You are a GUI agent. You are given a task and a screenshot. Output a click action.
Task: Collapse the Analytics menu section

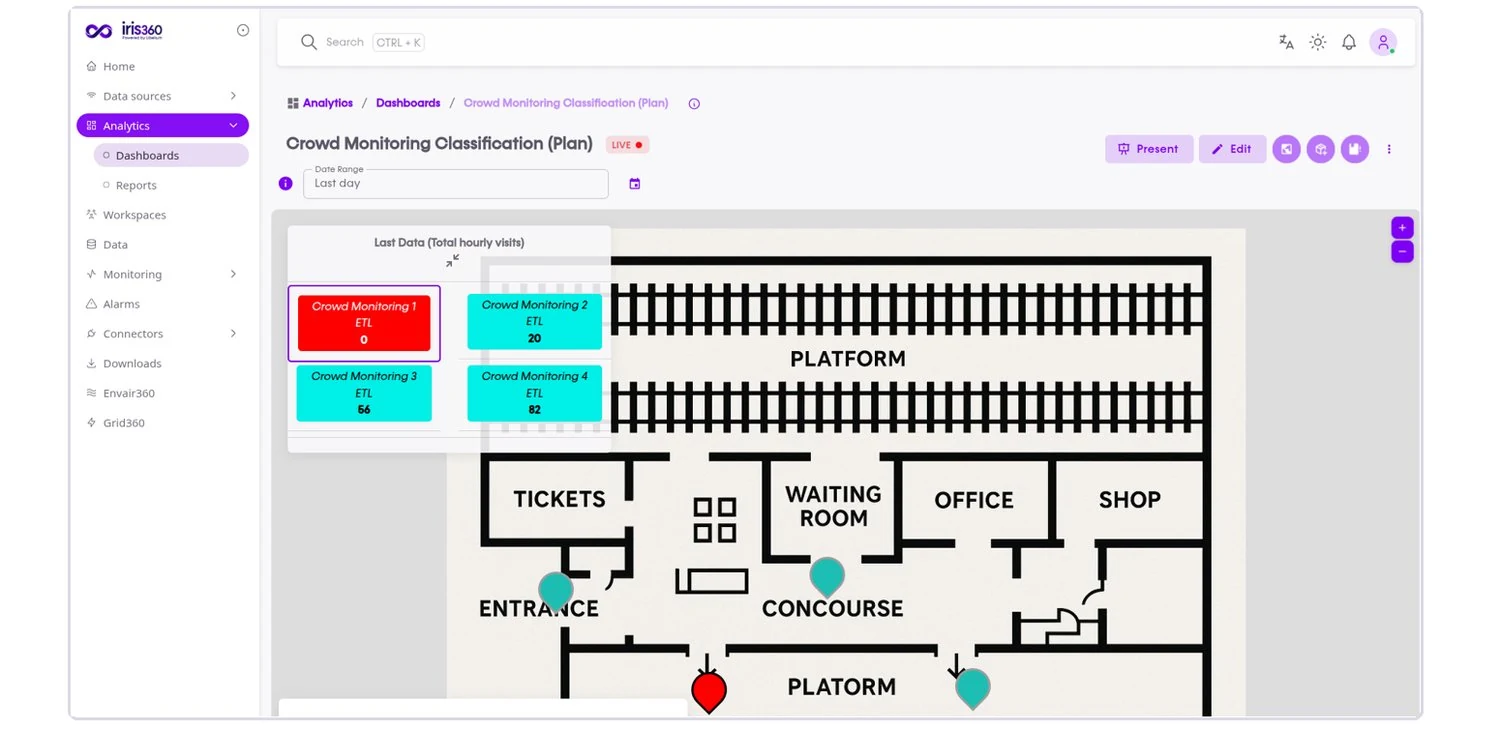tap(163, 126)
